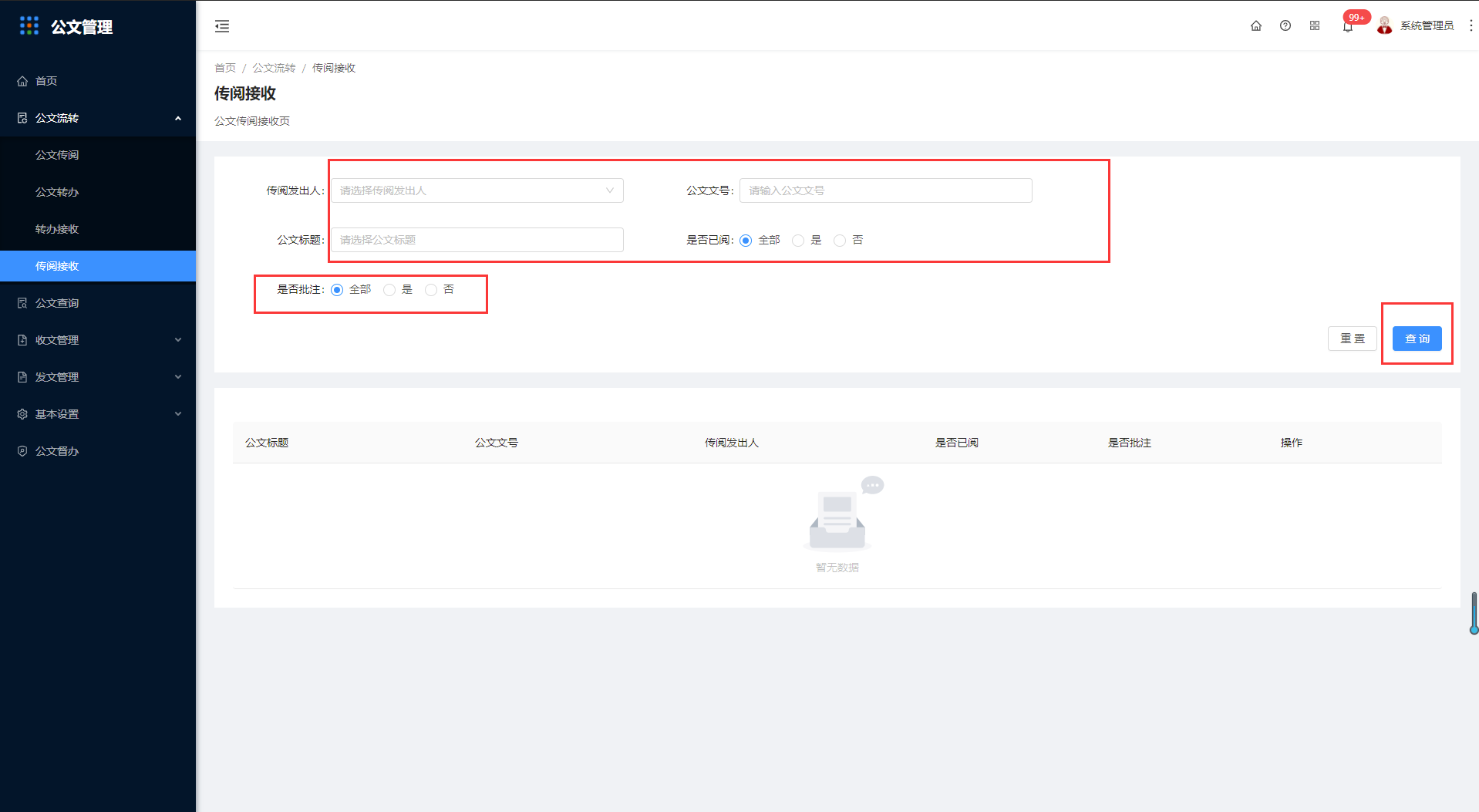This screenshot has width=1479, height=812.
Task: Select 是 for 是否批注
Action: (389, 290)
